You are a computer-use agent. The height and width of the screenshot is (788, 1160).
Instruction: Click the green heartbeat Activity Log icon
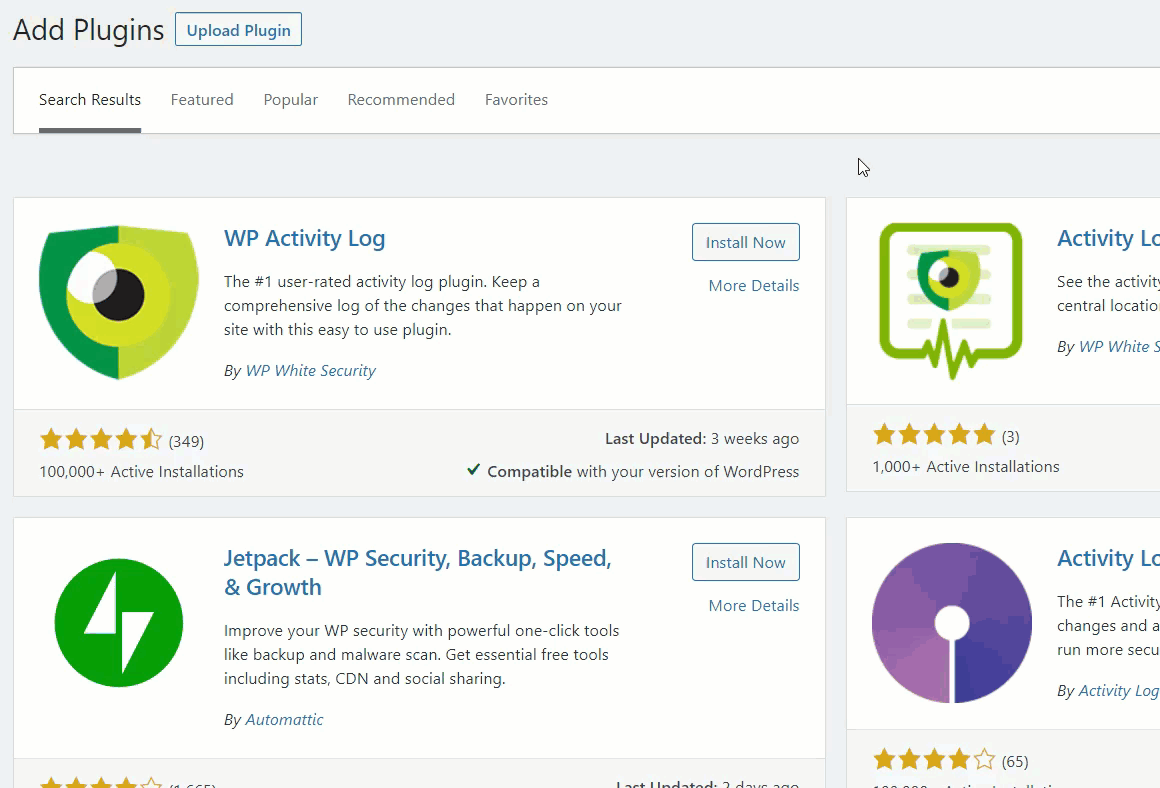(951, 301)
